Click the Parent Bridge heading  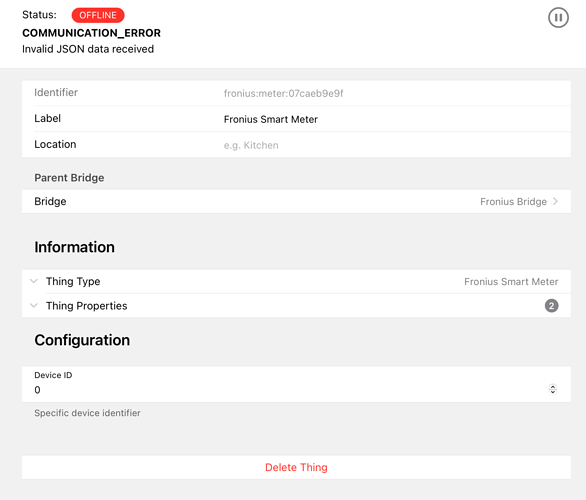point(69,178)
